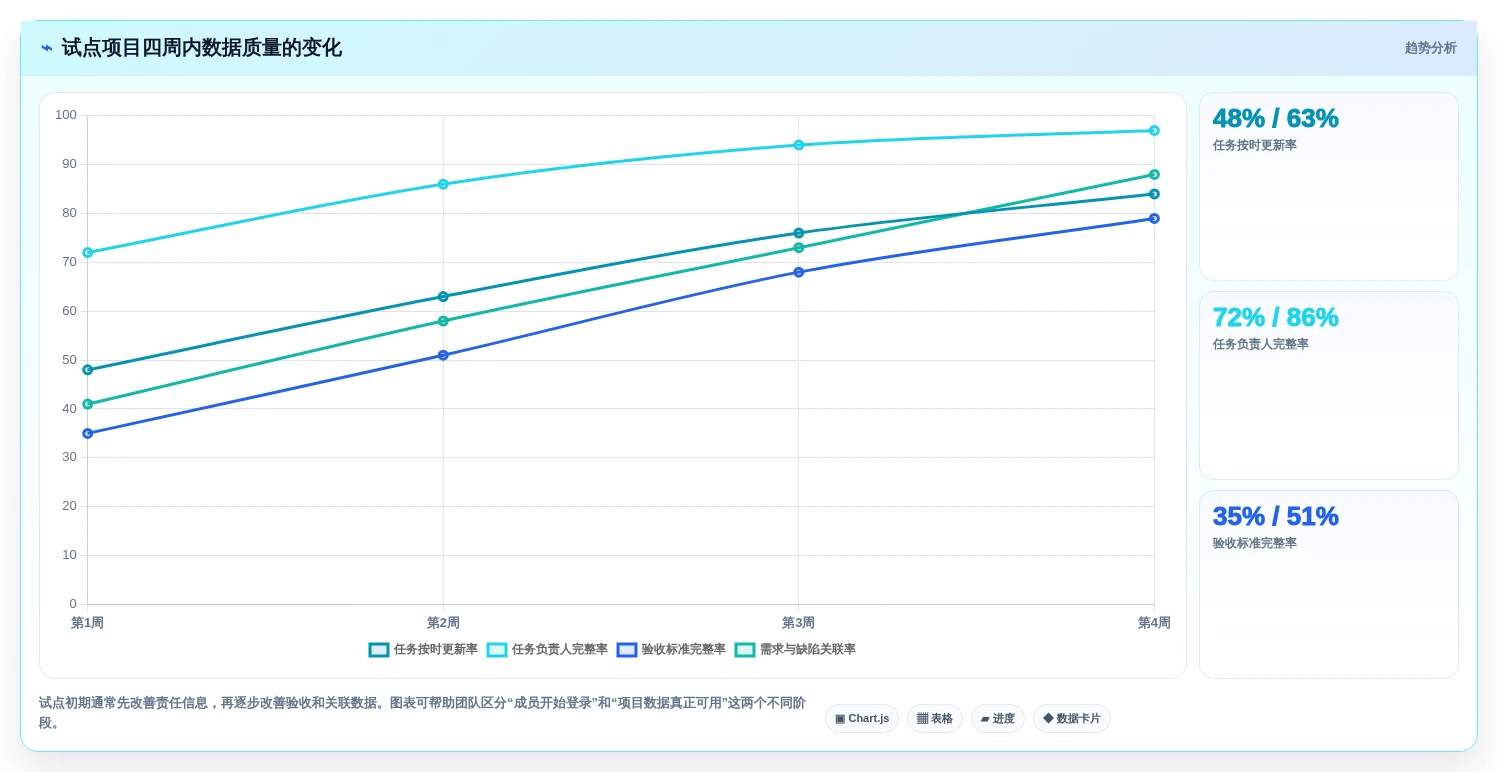Click the 第4周 x-axis label
The height and width of the screenshot is (772, 1498).
[x=1154, y=623]
